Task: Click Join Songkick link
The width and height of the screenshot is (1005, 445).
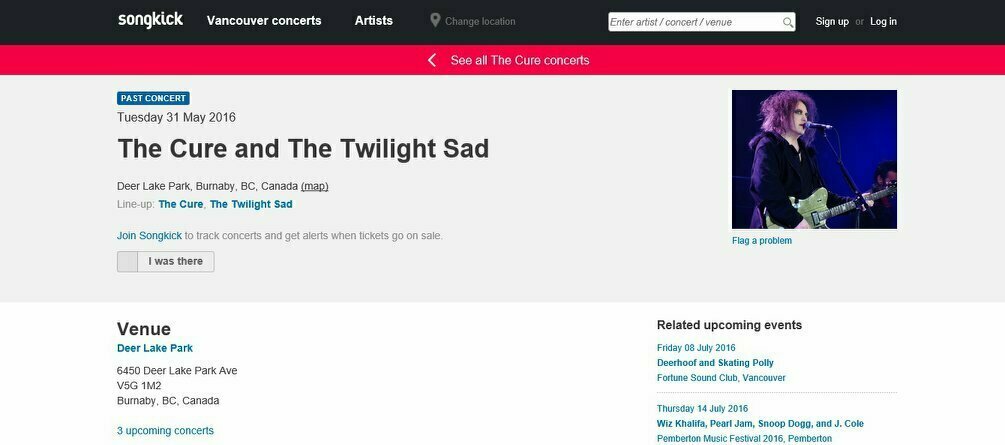Action: 149,235
